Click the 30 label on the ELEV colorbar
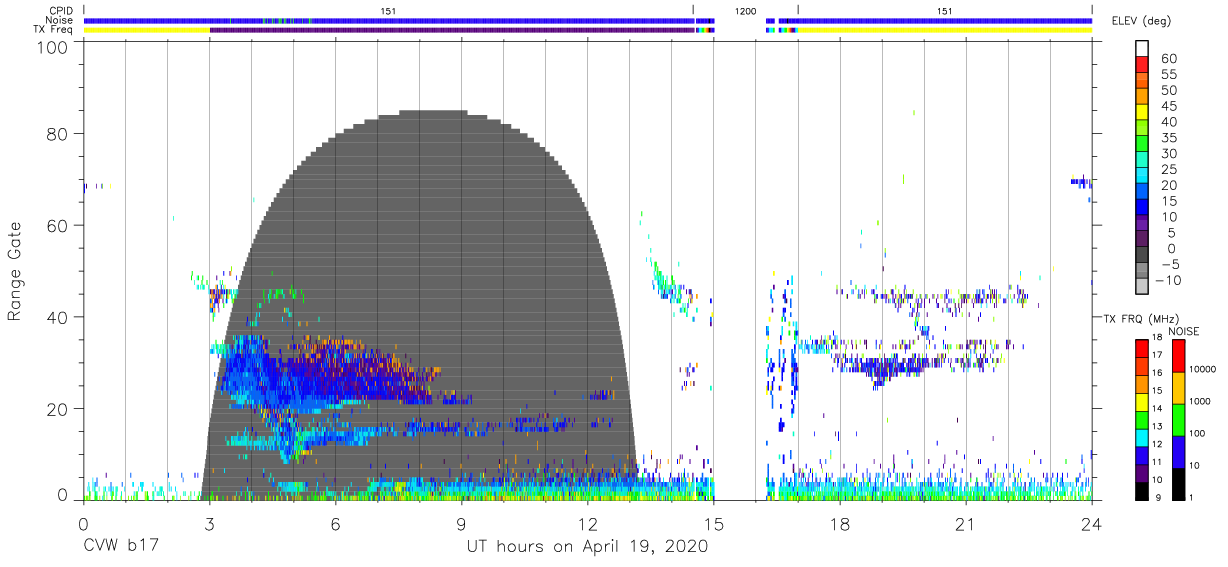The width and height of the screenshot is (1228, 567). pyautogui.click(x=1169, y=153)
